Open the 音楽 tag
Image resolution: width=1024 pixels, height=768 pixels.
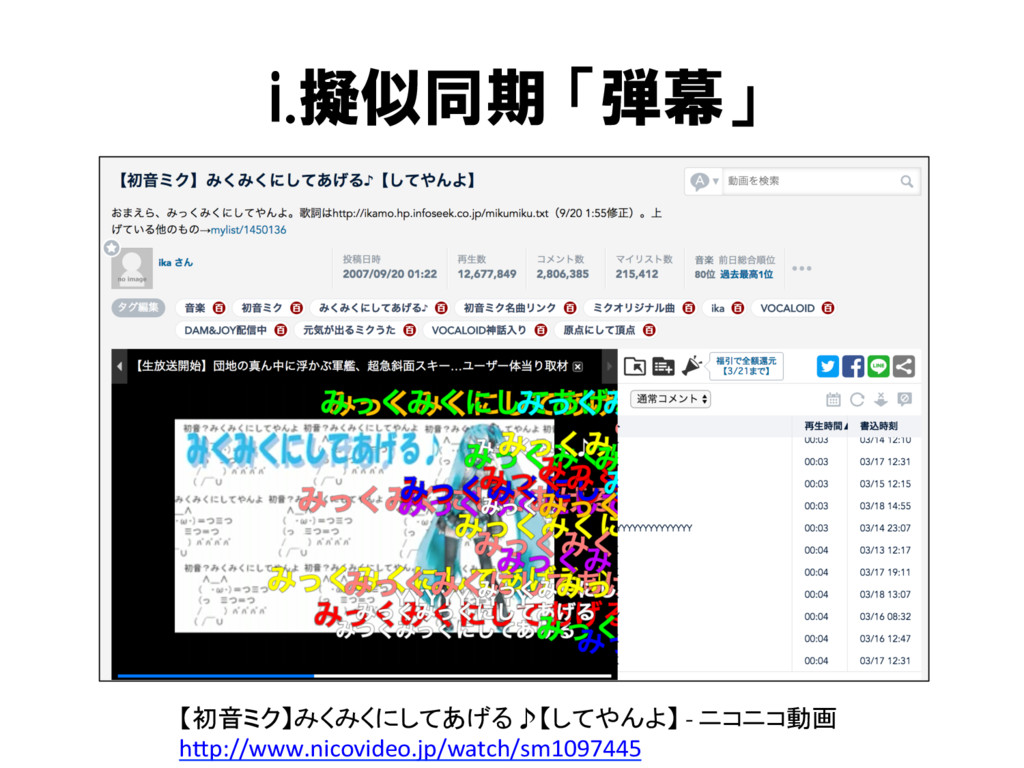[195, 308]
